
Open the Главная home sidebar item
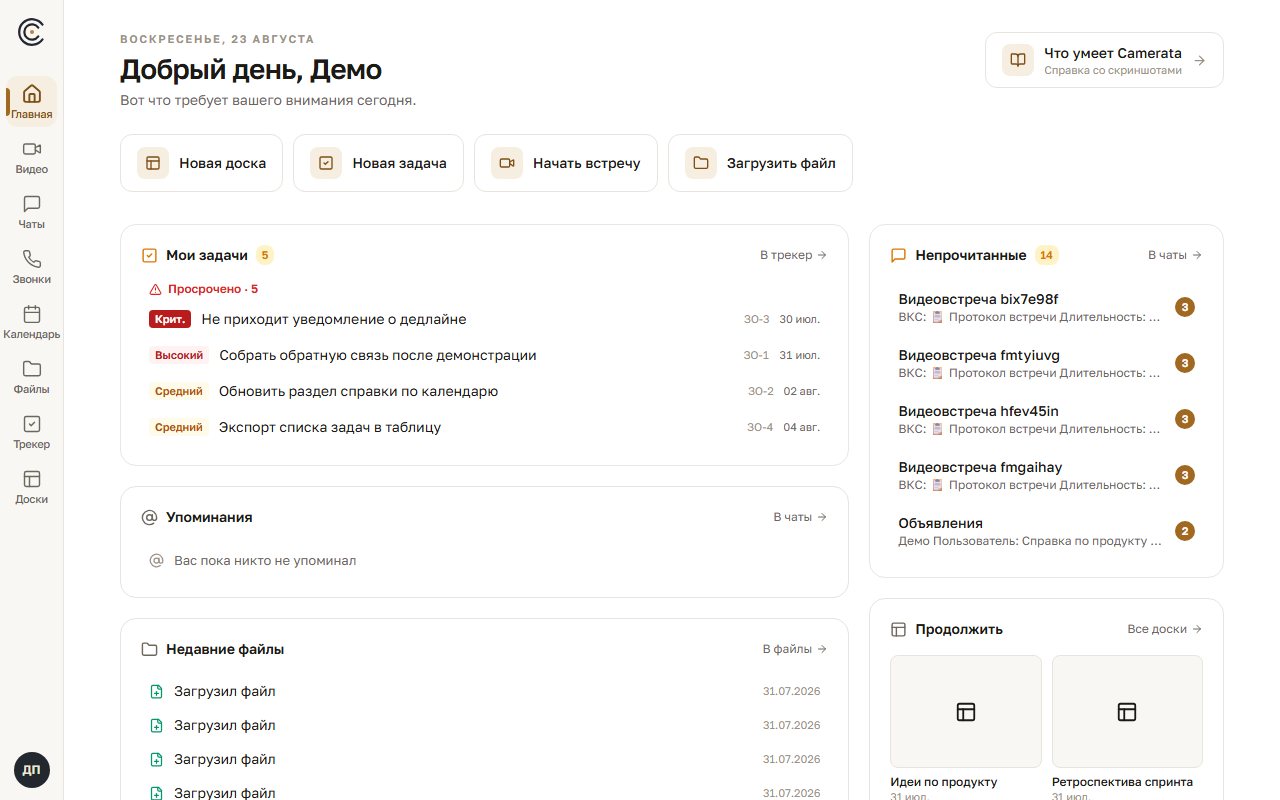[32, 101]
